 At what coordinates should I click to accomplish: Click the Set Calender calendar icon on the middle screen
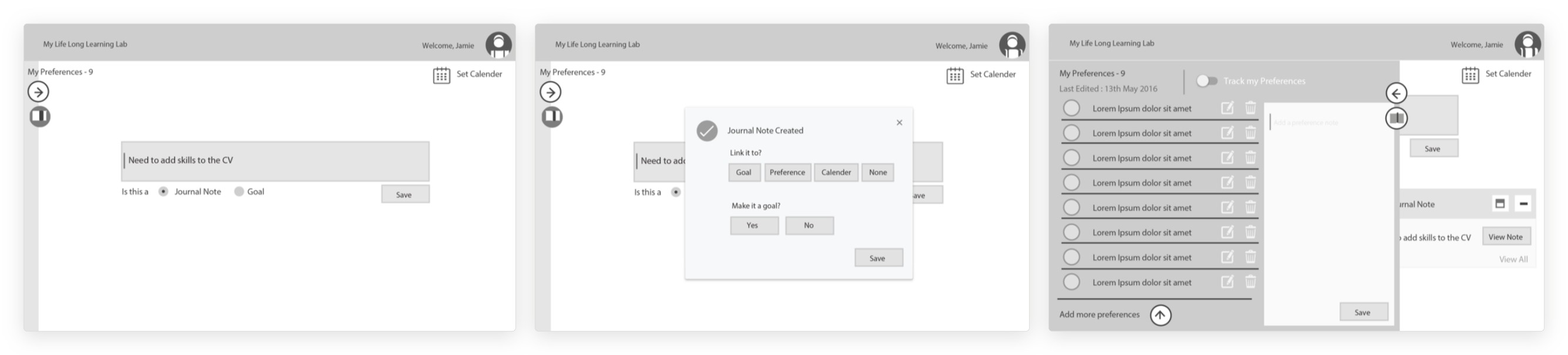pos(955,76)
